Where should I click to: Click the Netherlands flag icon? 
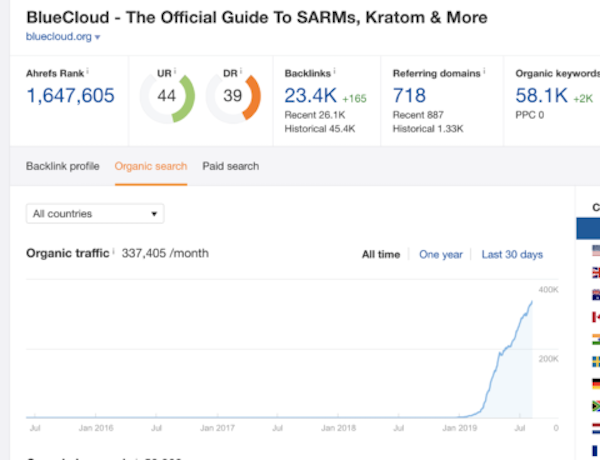(x=596, y=428)
